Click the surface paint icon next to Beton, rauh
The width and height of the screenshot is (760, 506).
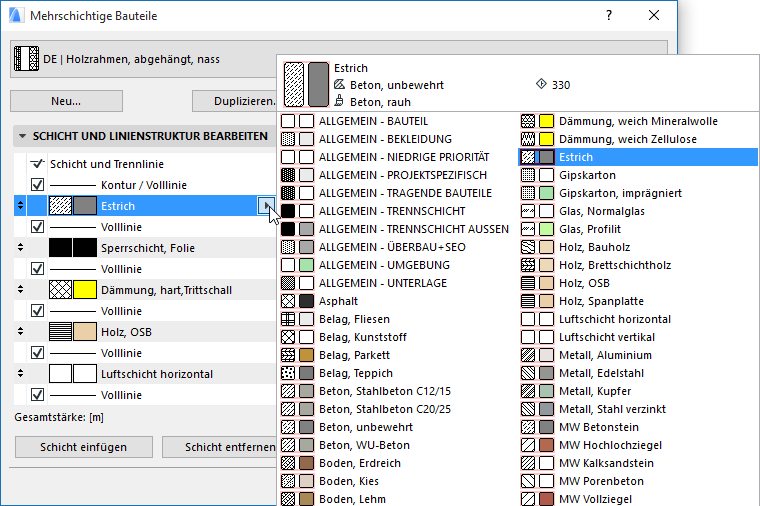tap(339, 101)
